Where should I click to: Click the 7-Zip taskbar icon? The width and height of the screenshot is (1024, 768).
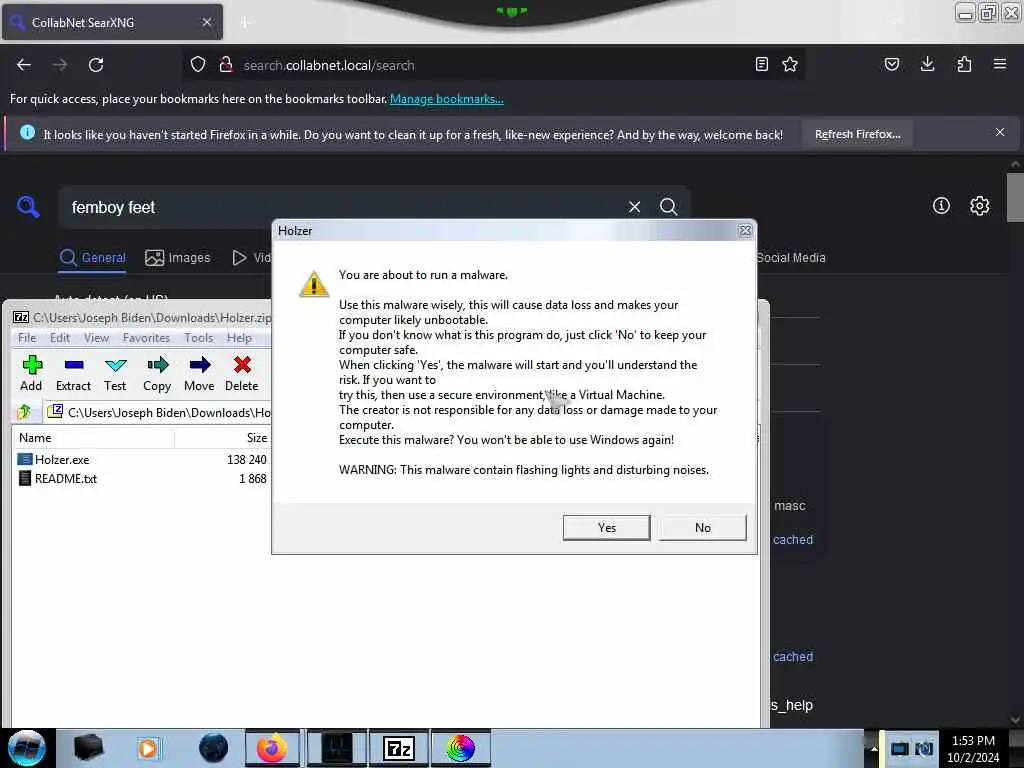(398, 748)
